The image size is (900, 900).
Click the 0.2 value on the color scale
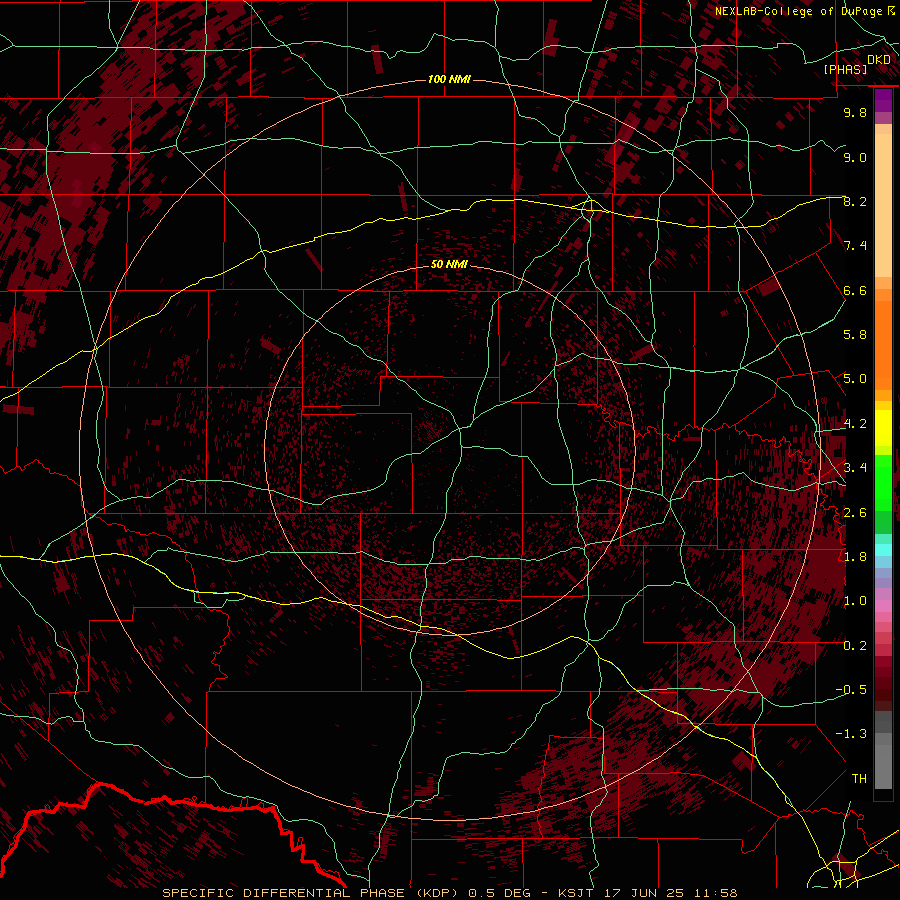click(x=855, y=646)
